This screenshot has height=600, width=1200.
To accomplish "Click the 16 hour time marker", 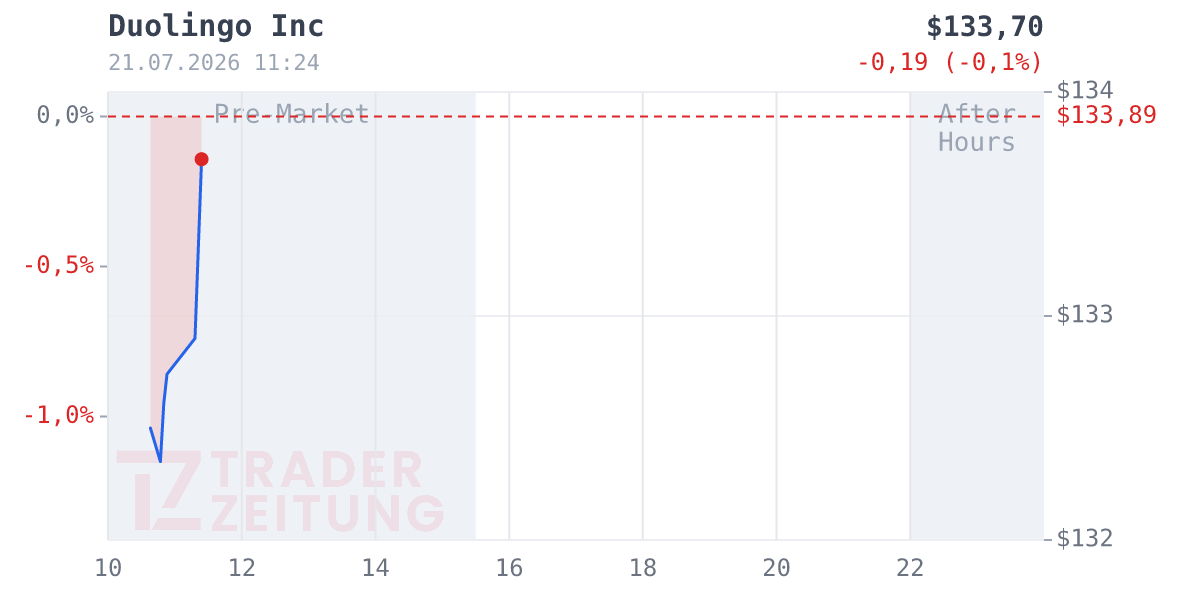I will (509, 568).
